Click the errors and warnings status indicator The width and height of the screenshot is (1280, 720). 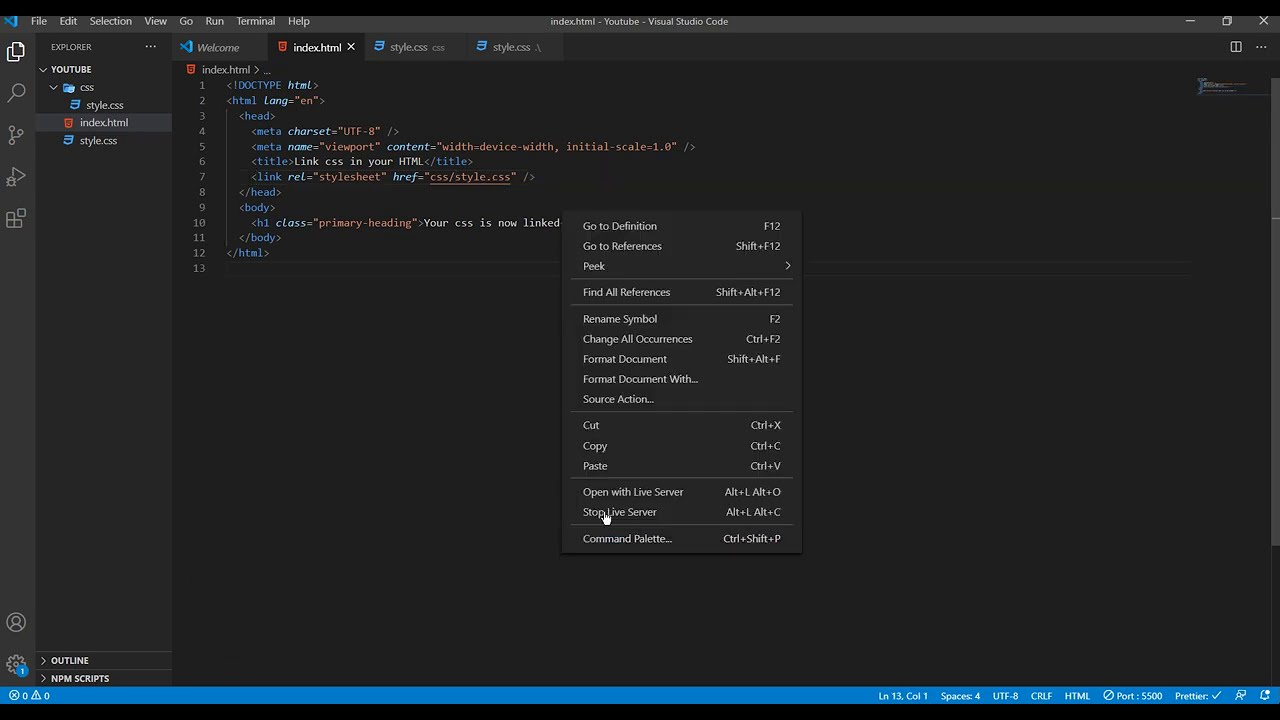(29, 696)
